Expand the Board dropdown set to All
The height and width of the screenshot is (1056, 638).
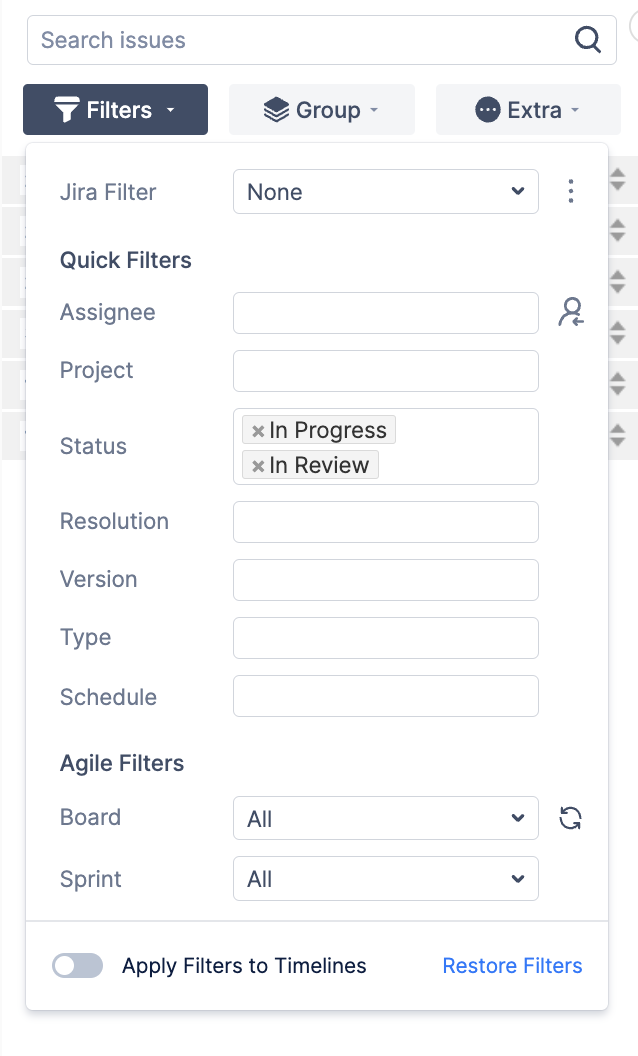click(386, 818)
